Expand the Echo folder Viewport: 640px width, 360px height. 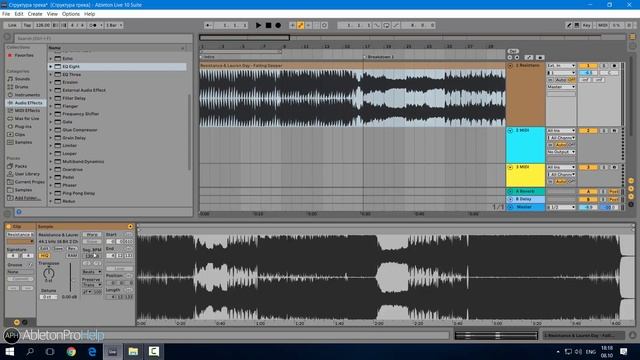click(x=51, y=58)
